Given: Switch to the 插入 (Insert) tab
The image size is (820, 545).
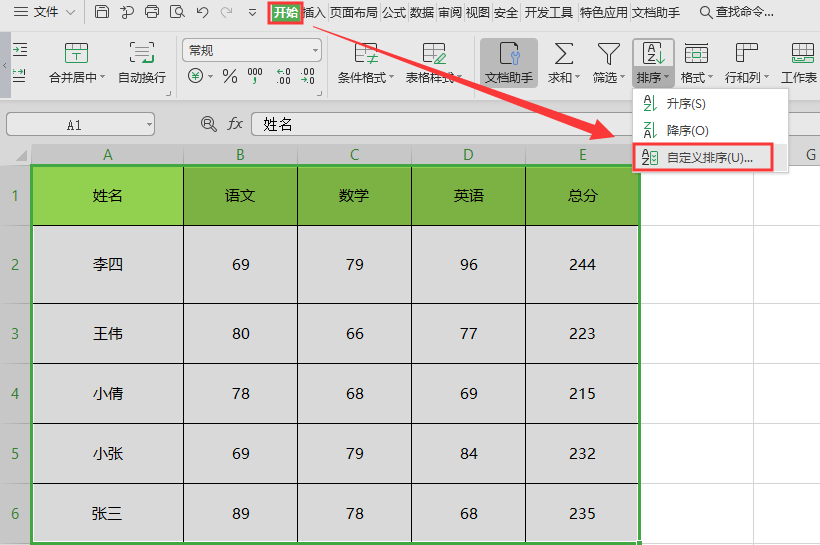Looking at the screenshot, I should (x=314, y=12).
